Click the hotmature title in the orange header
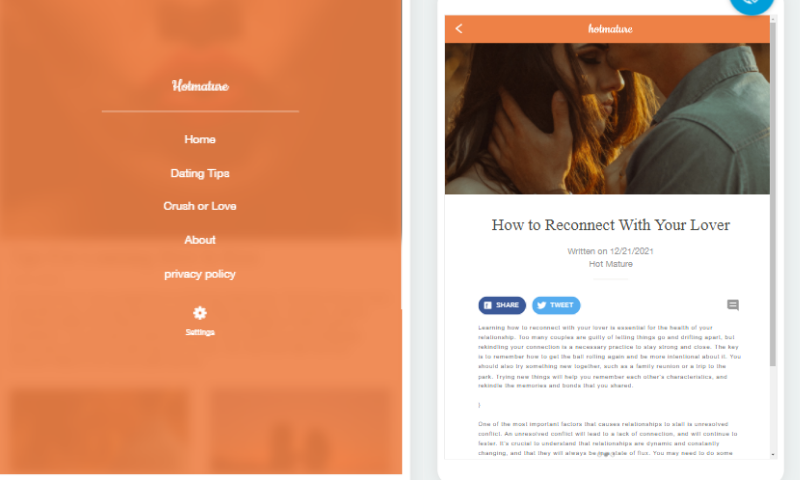The width and height of the screenshot is (800, 480). [610, 29]
